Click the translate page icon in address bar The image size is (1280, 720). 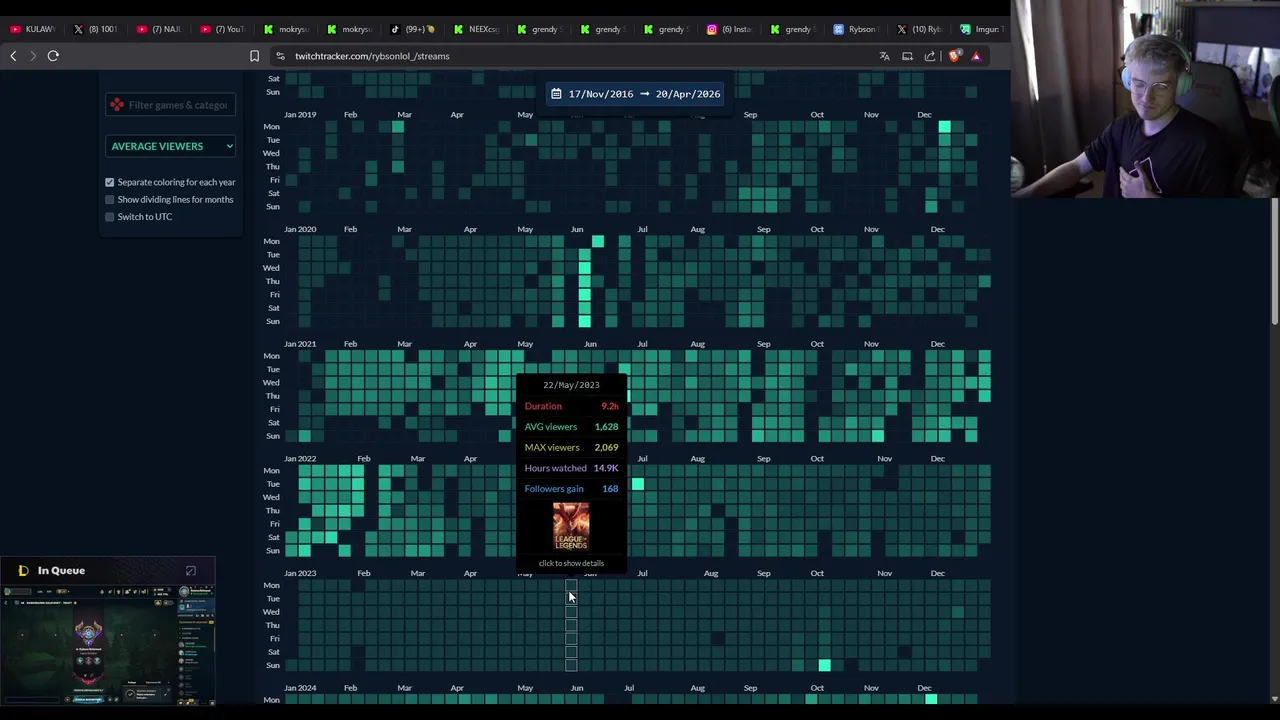tap(884, 56)
